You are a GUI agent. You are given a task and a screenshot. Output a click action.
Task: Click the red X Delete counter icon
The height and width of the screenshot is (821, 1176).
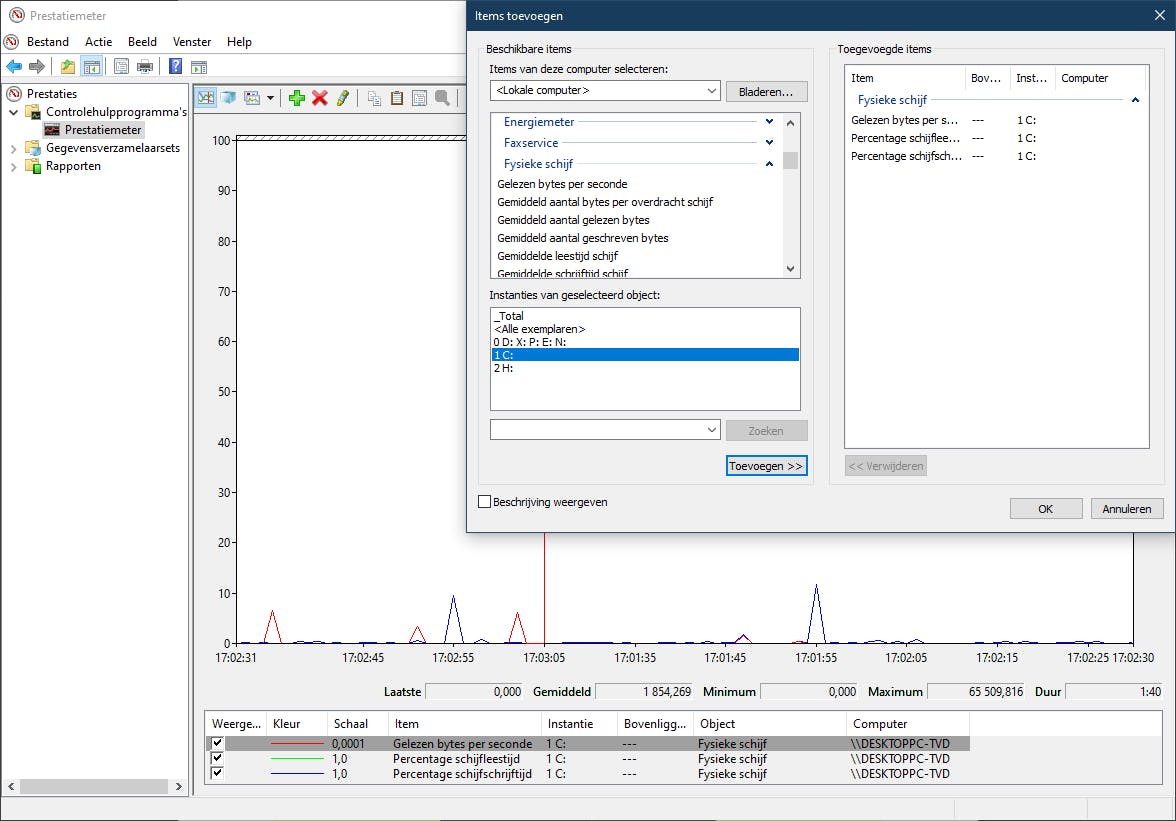coord(320,97)
